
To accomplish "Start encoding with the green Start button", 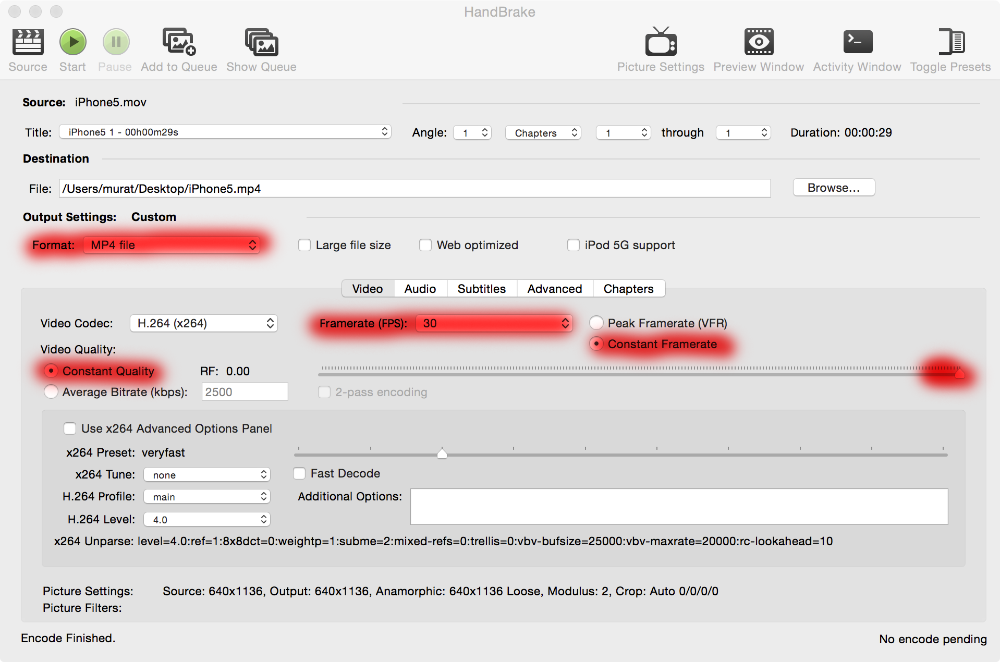I will [73, 42].
